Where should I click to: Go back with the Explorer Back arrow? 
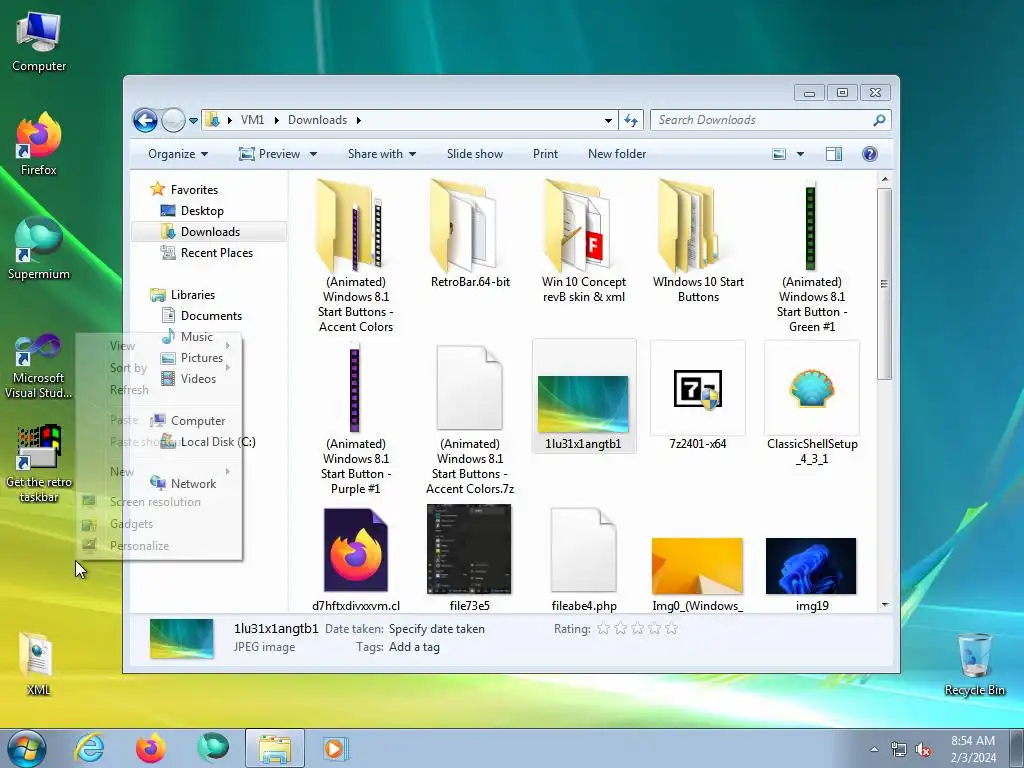145,120
